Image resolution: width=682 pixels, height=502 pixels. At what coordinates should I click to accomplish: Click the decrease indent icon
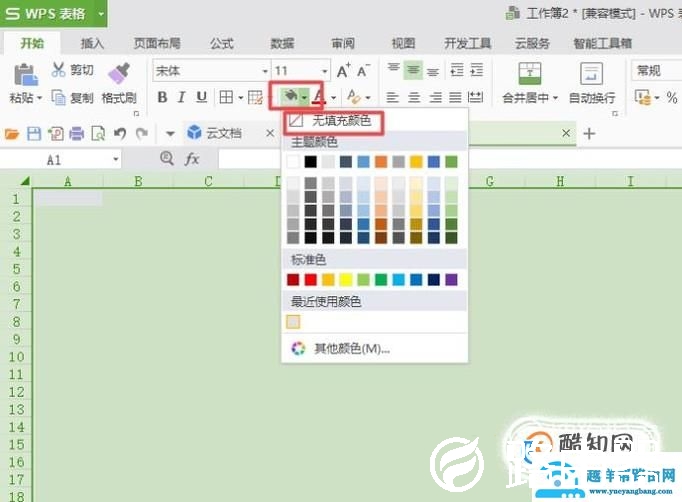click(457, 70)
